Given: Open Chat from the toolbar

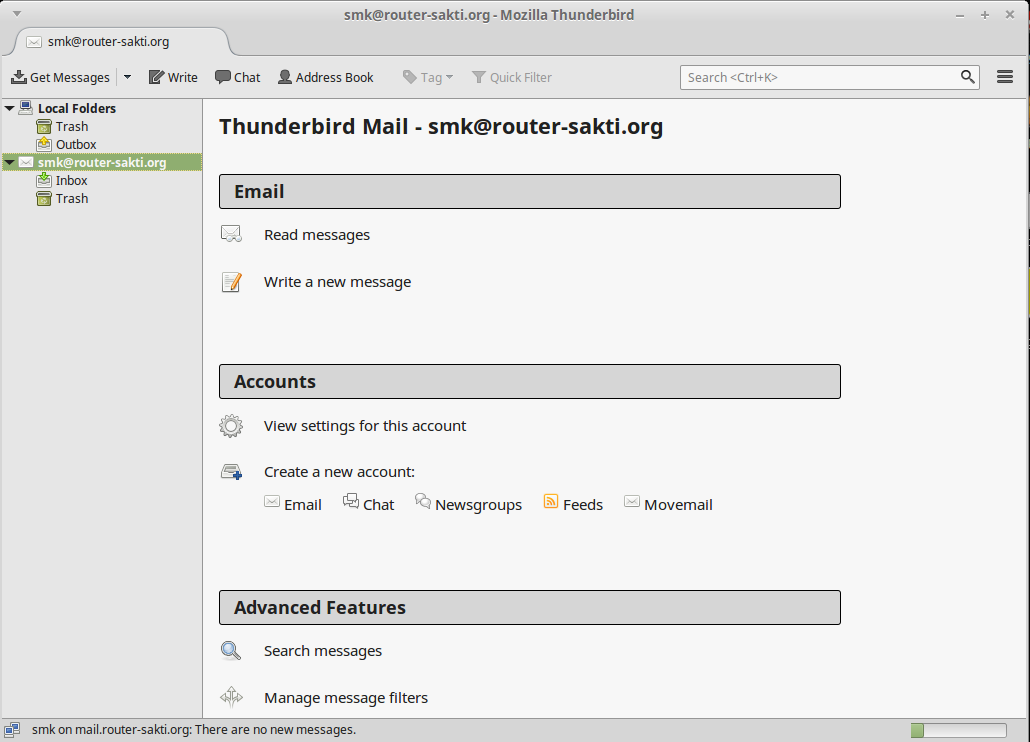Looking at the screenshot, I should (x=221, y=77).
